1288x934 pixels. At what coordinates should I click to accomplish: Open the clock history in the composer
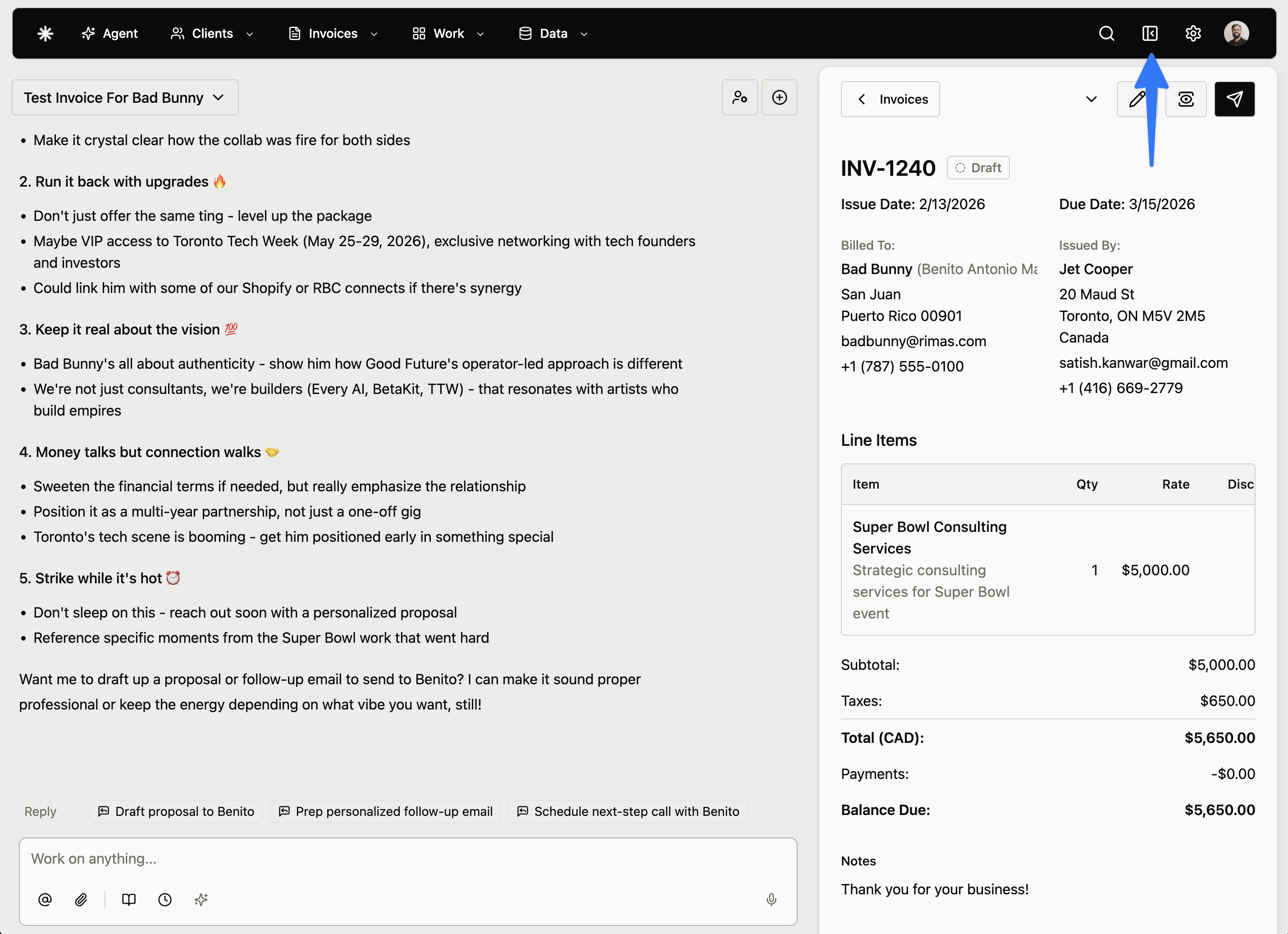point(164,899)
